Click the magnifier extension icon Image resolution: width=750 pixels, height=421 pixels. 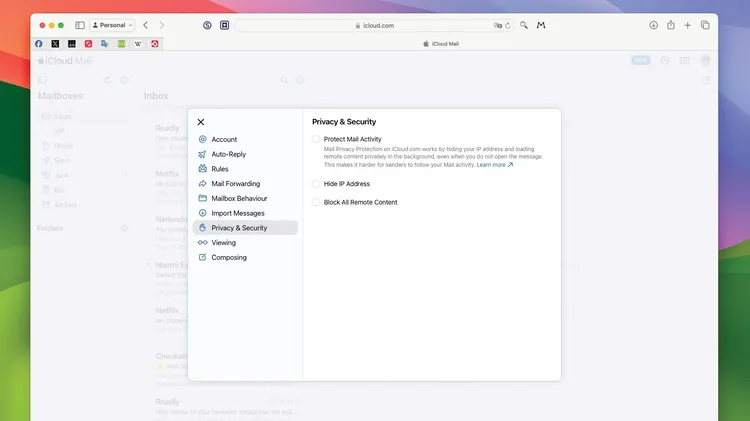pyautogui.click(x=524, y=25)
